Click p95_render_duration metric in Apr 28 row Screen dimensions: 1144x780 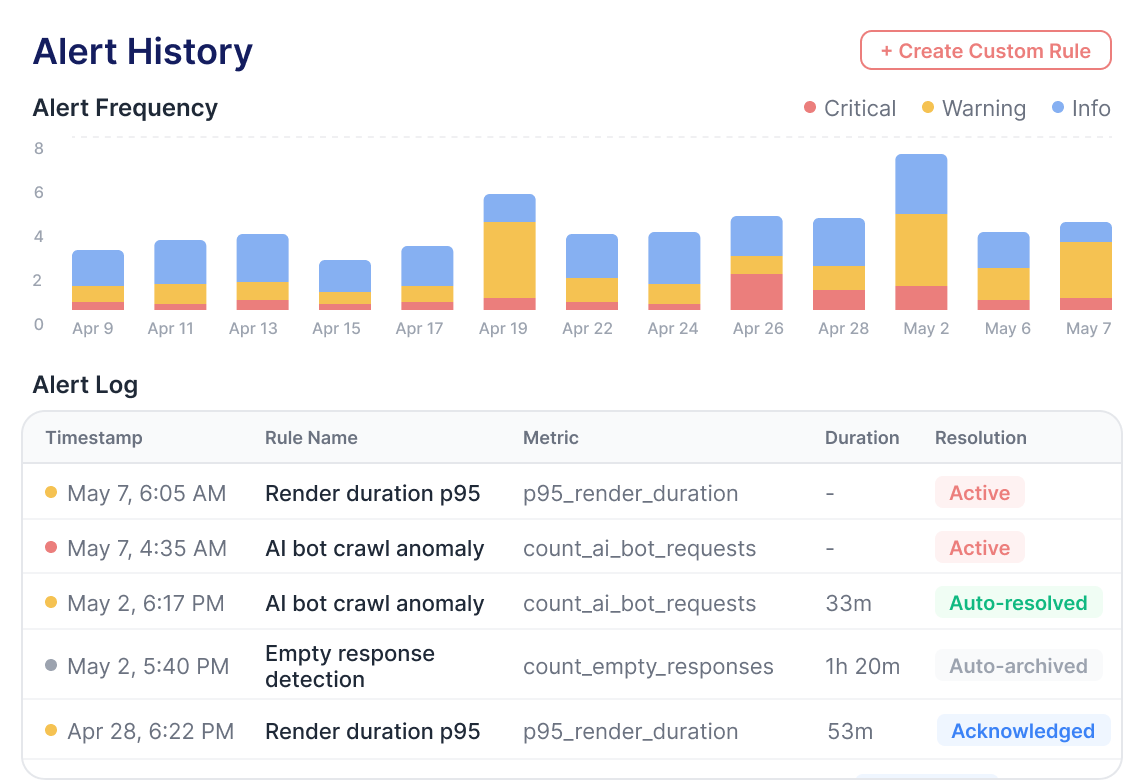coord(630,731)
